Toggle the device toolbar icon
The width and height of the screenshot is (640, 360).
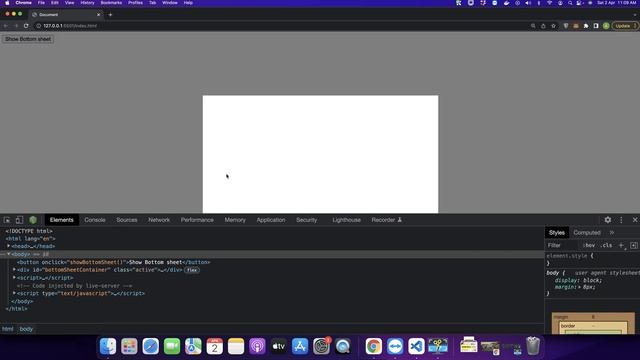pyautogui.click(x=19, y=220)
